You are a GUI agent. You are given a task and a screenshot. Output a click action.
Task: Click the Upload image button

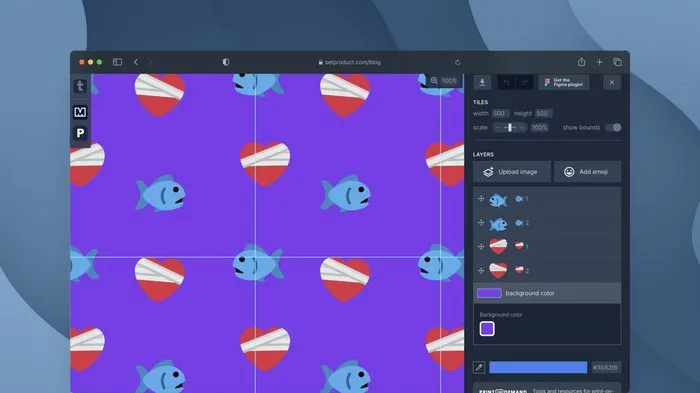coord(512,172)
